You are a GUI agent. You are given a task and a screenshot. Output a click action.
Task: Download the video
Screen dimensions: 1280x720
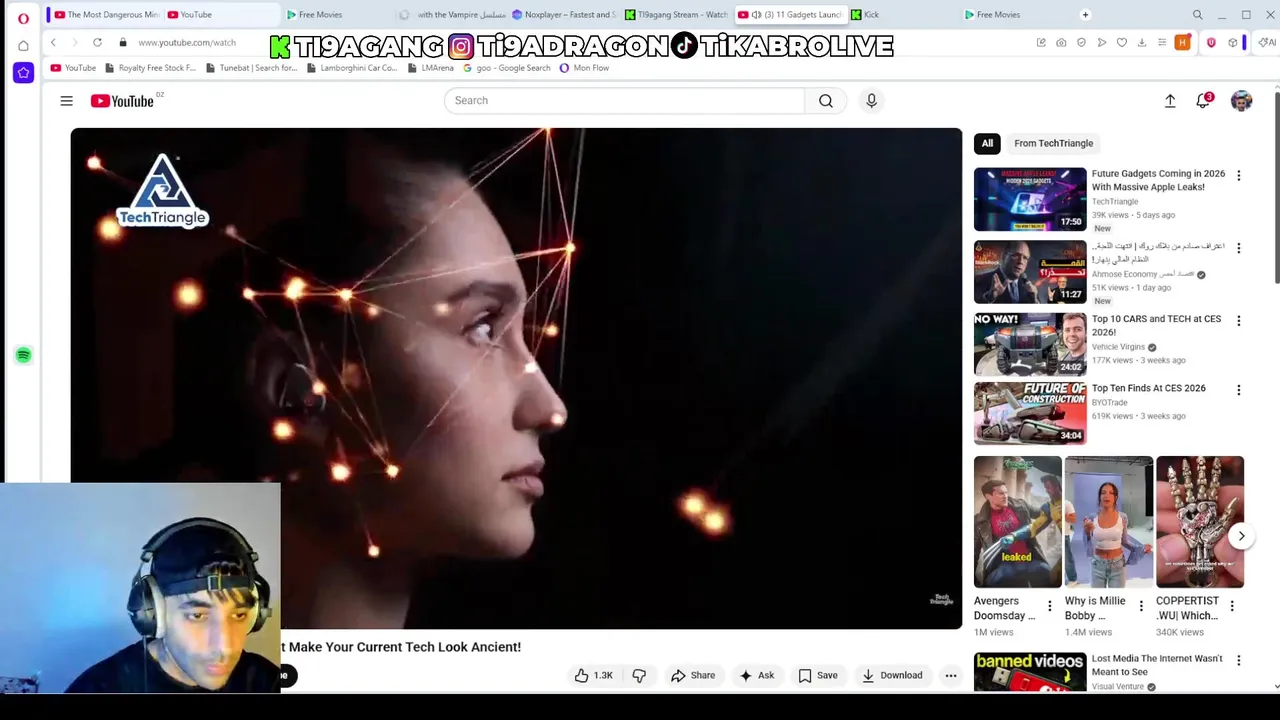[x=892, y=675]
